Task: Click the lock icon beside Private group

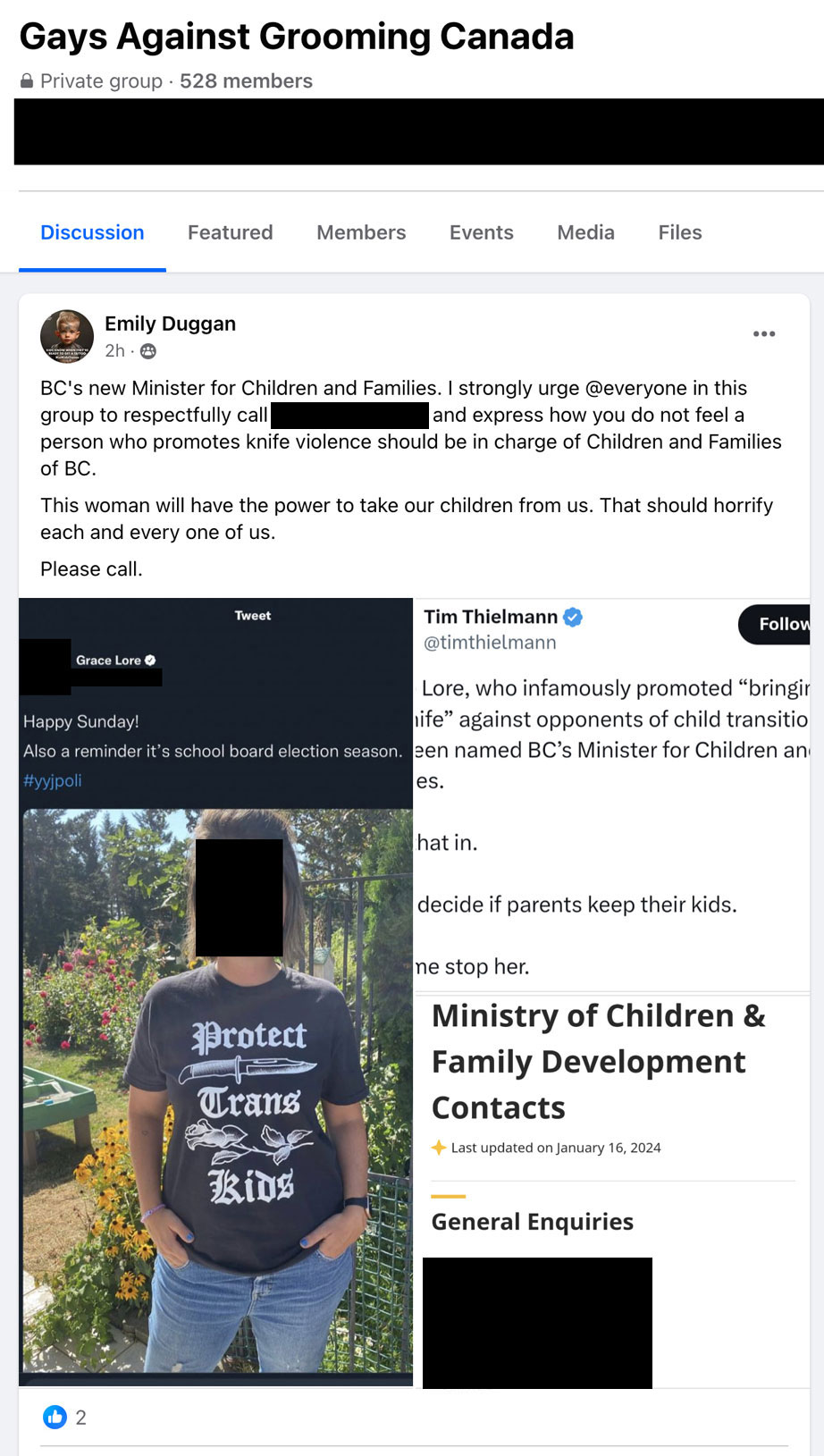Action: (27, 81)
